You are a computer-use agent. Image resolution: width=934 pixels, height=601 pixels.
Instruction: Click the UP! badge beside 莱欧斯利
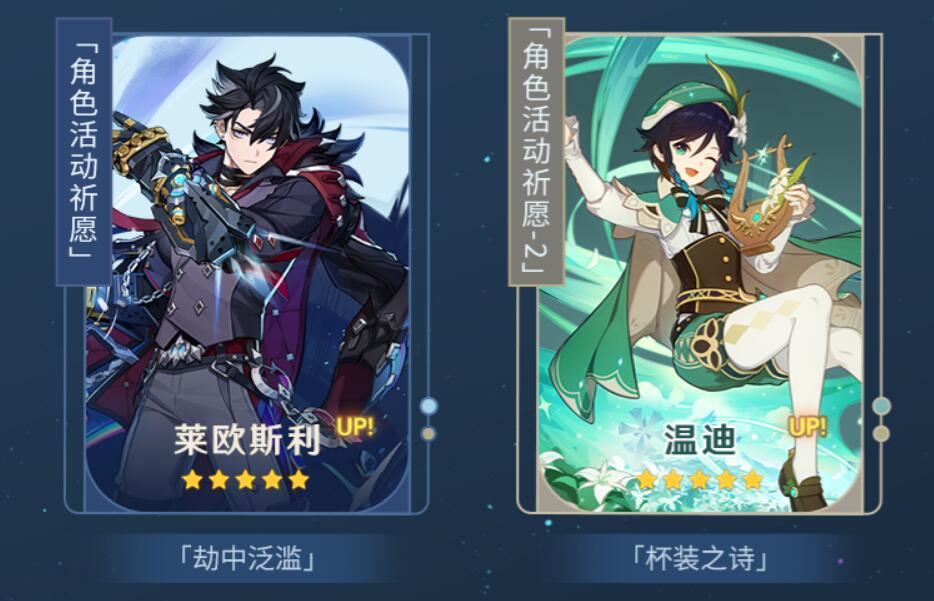pos(355,426)
